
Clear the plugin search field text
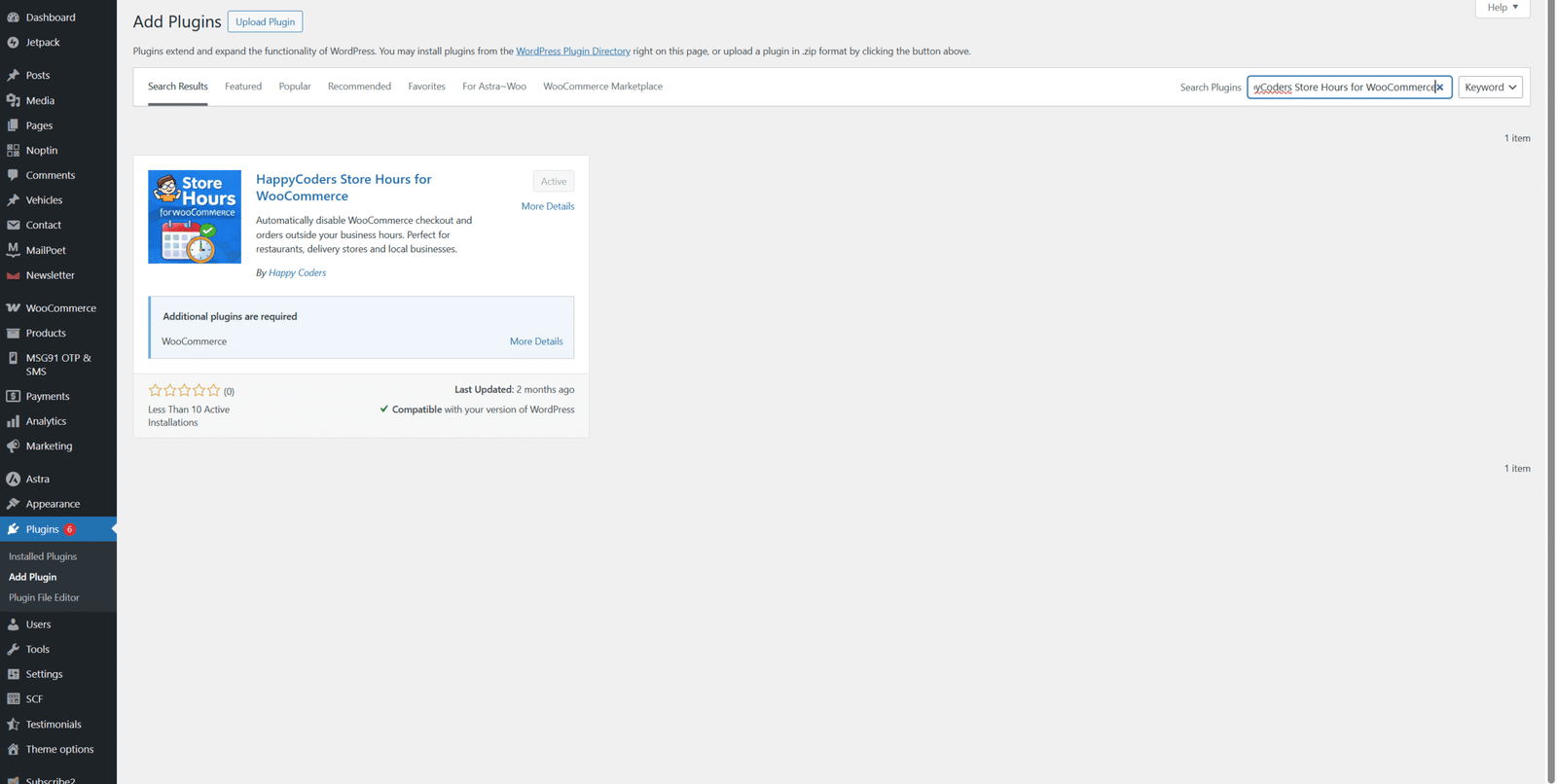[x=1440, y=88]
